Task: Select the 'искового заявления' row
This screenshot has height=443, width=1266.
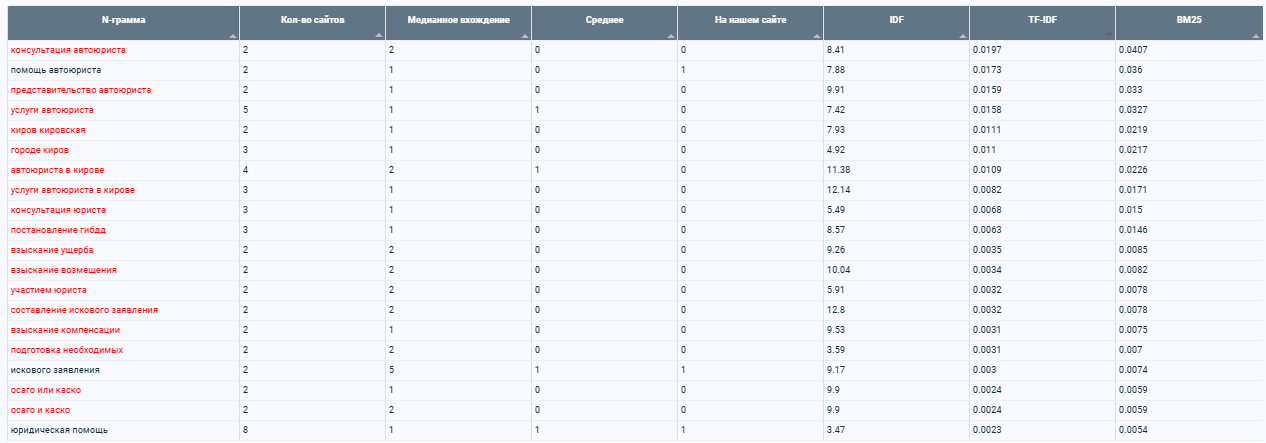Action: coord(633,370)
